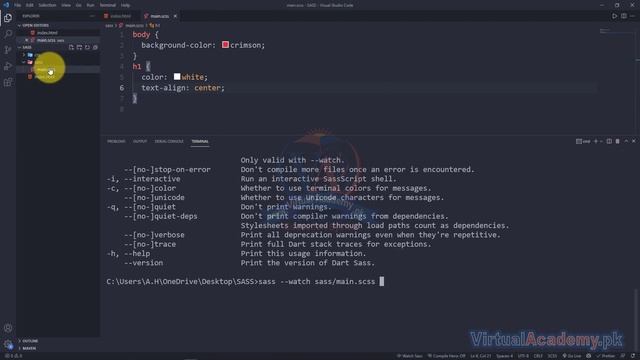Close main.scss in Open Editors list
The height and width of the screenshot is (360, 640).
pos(27,40)
